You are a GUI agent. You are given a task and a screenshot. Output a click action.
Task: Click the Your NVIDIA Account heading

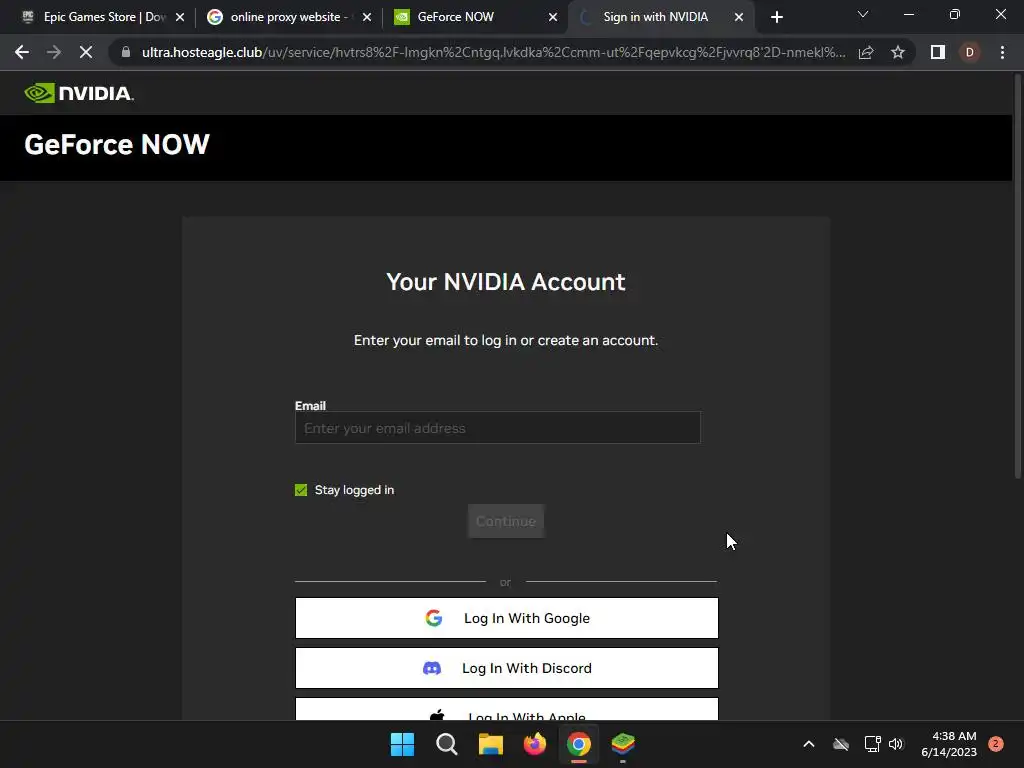coord(506,282)
